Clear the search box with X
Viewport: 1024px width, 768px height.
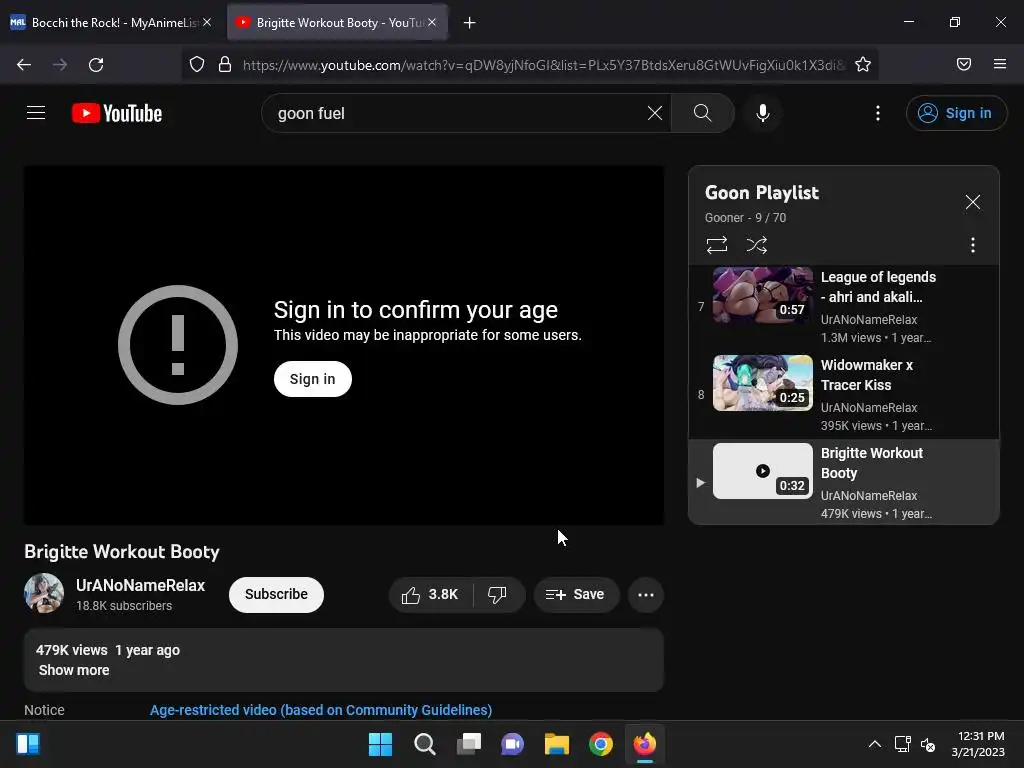654,113
